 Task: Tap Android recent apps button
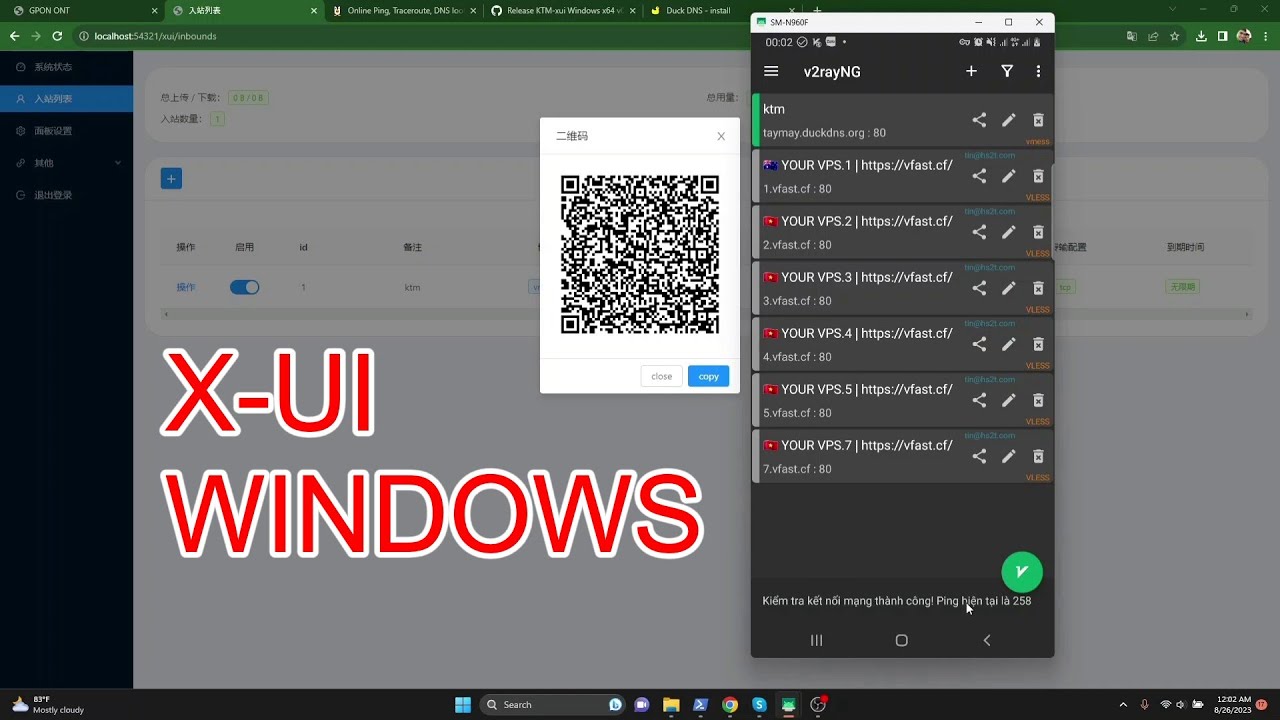tap(816, 640)
